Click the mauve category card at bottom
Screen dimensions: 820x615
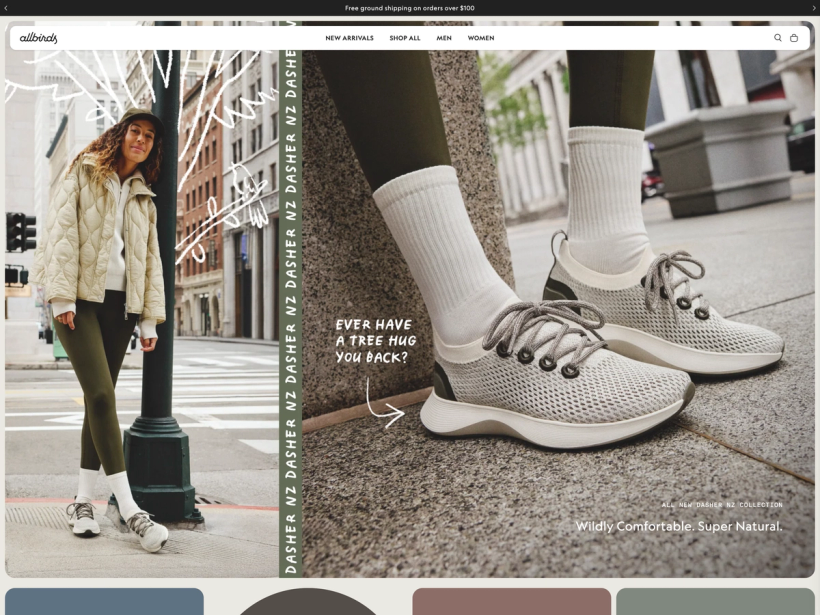coord(511,601)
